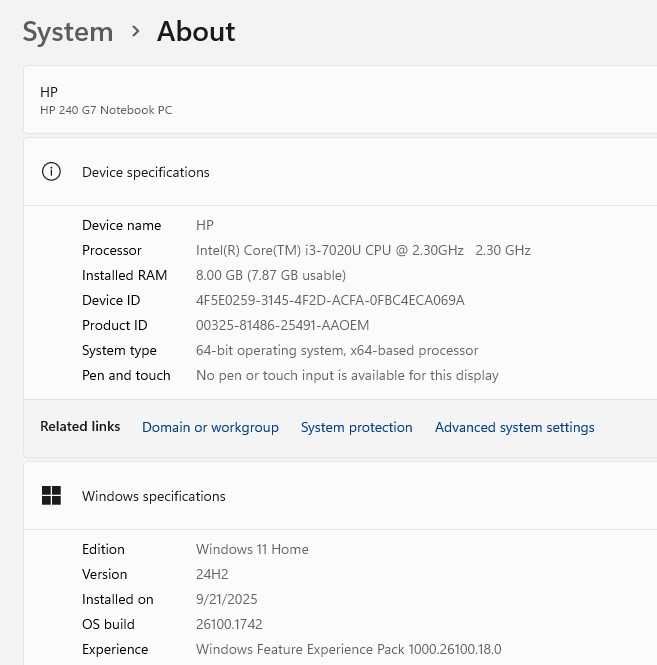
Task: Collapse the Windows specifications section header
Action: (340, 496)
